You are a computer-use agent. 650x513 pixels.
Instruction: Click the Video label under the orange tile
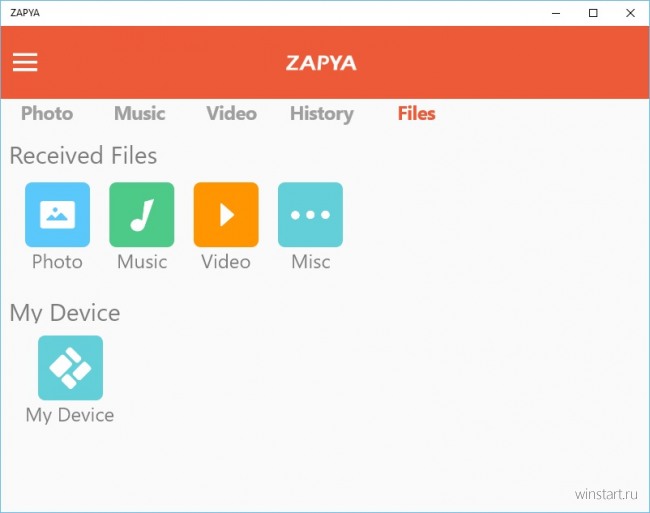(226, 262)
